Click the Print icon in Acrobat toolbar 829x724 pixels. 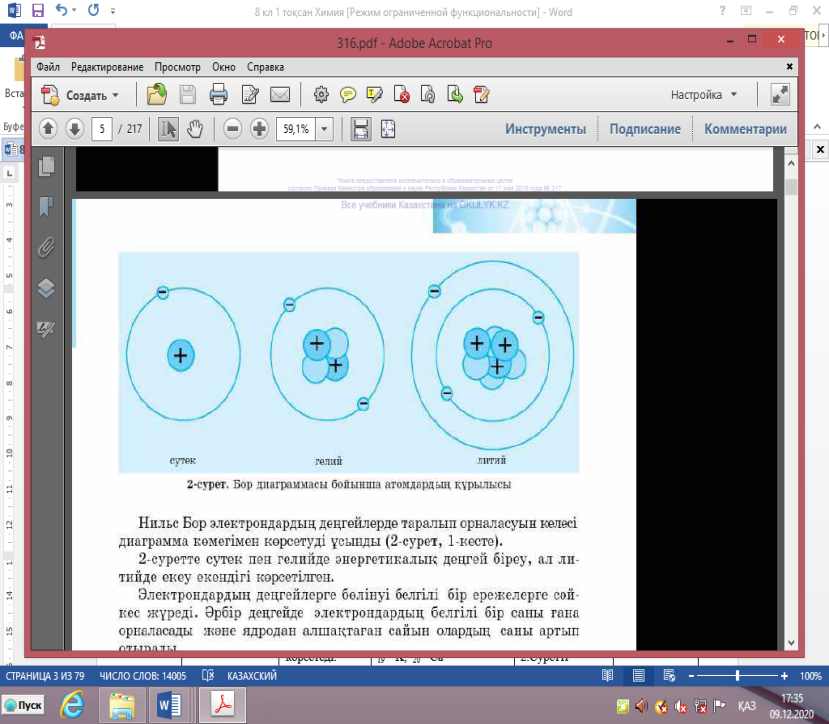click(x=219, y=95)
